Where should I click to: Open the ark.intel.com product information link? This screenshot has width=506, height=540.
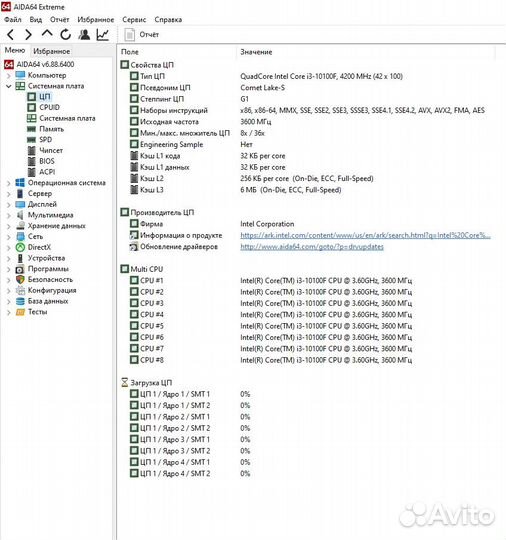[365, 235]
